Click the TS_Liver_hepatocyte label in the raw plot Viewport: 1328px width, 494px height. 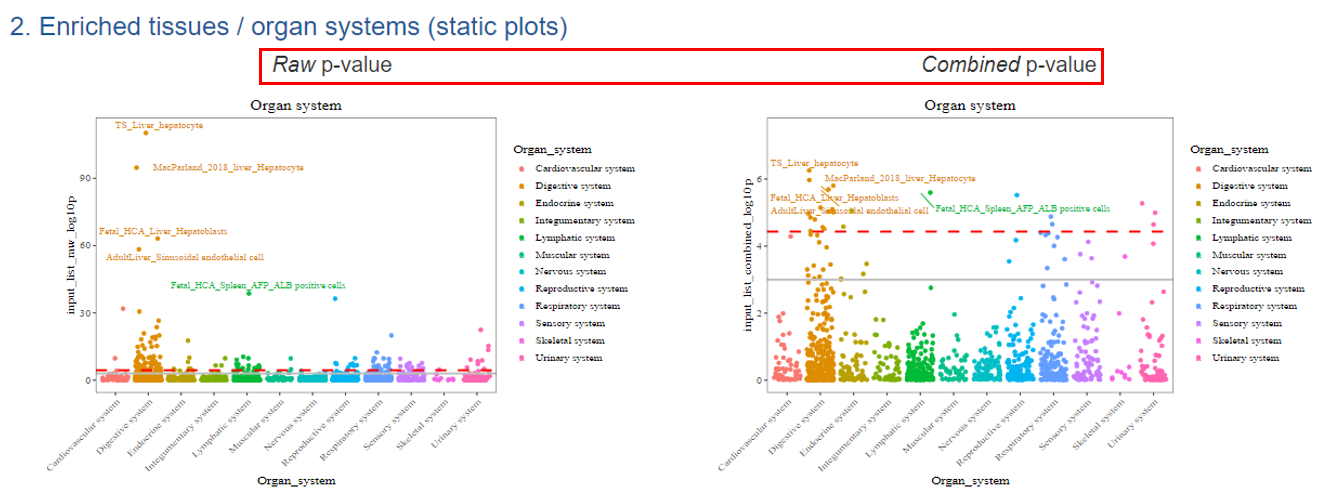[x=159, y=126]
